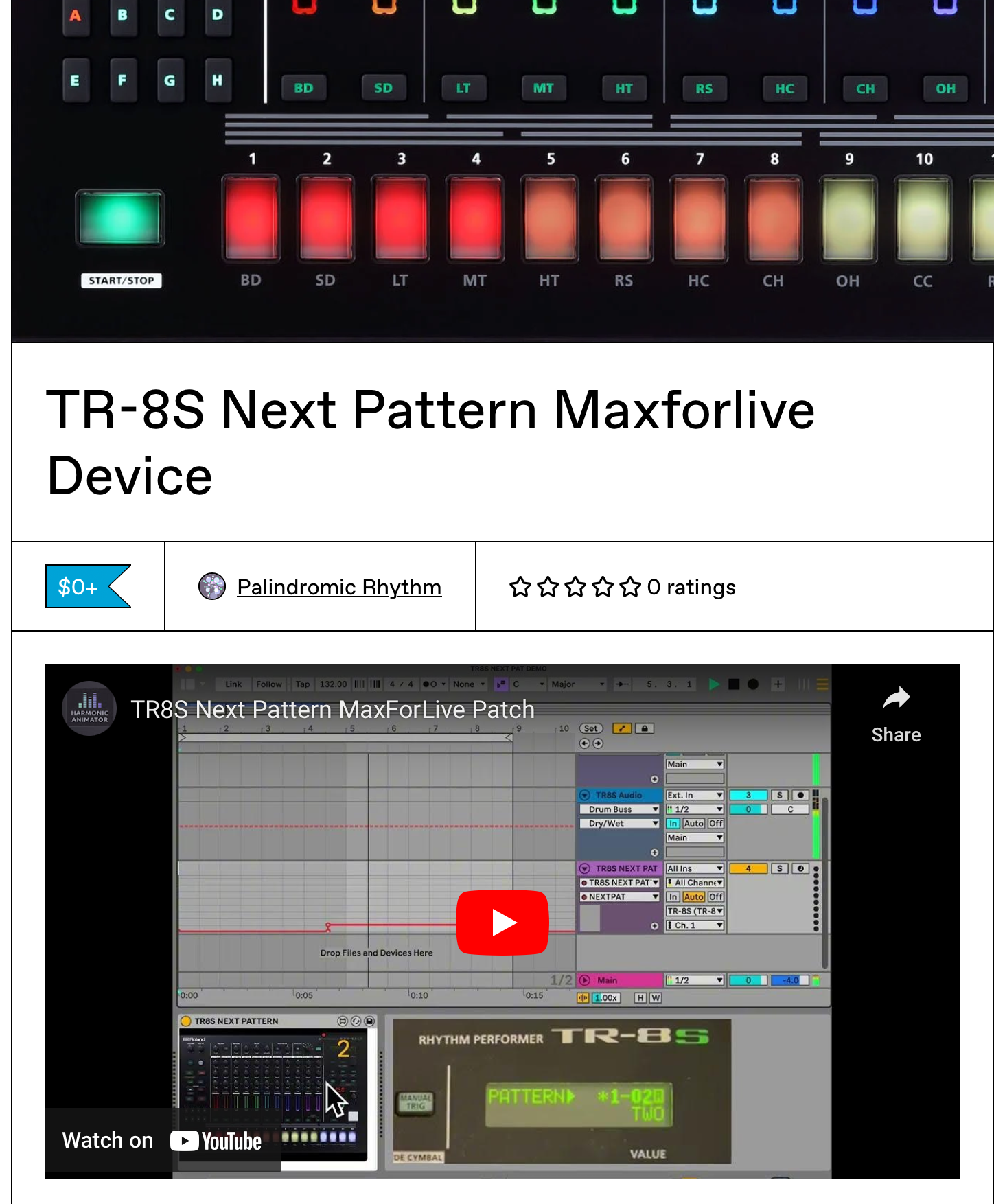Open the Palindromic Rhythm creator page

pyautogui.click(x=338, y=587)
